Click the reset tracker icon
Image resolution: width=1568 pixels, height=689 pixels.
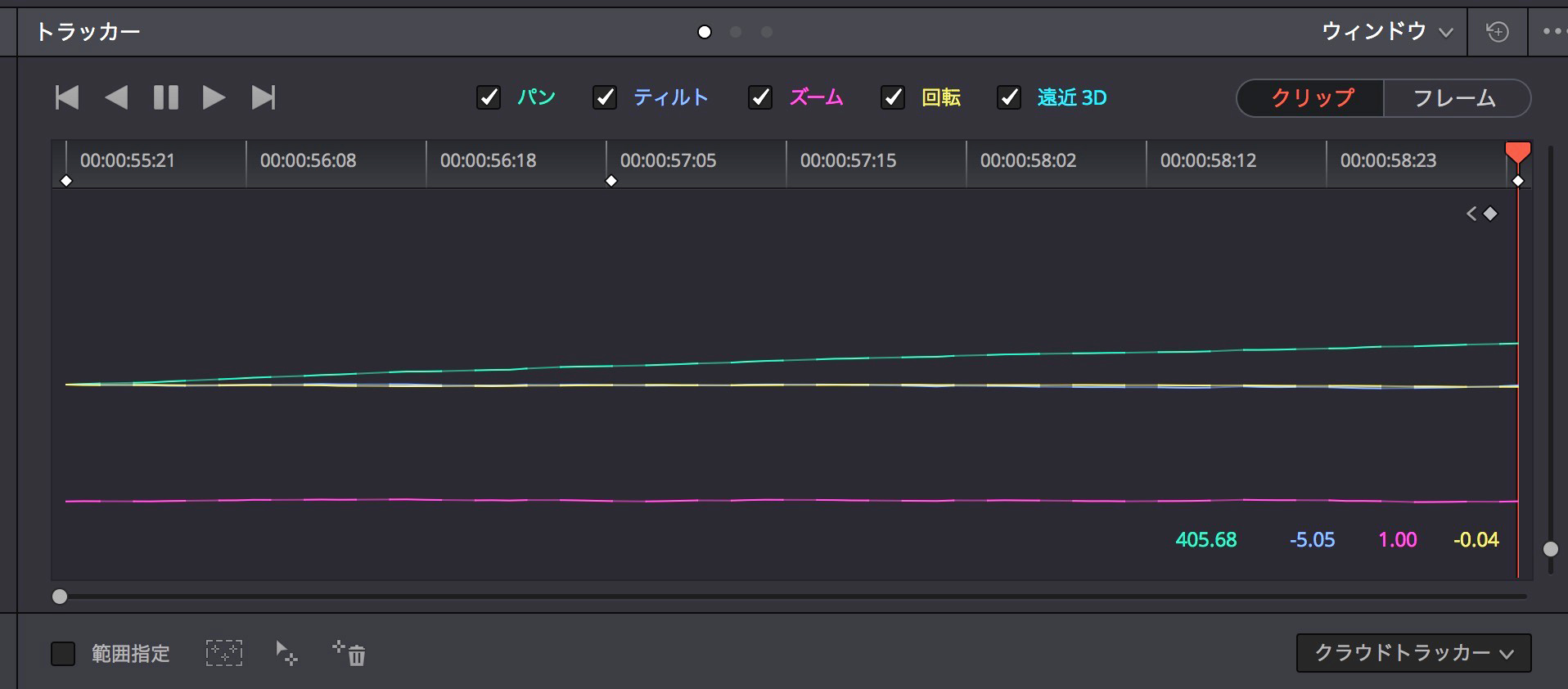(x=1497, y=32)
